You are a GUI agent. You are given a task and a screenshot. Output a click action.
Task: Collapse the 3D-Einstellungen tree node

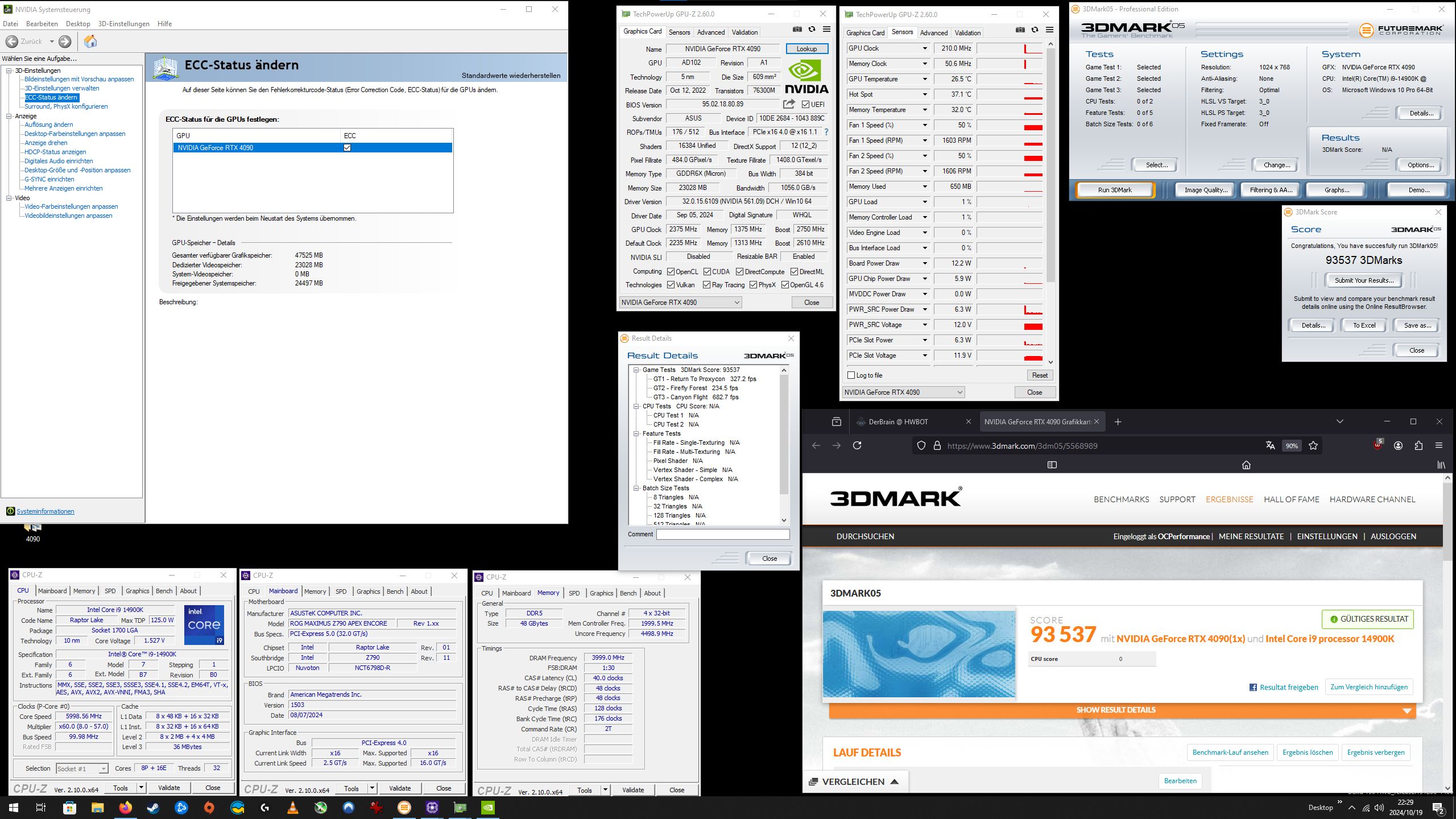point(9,71)
